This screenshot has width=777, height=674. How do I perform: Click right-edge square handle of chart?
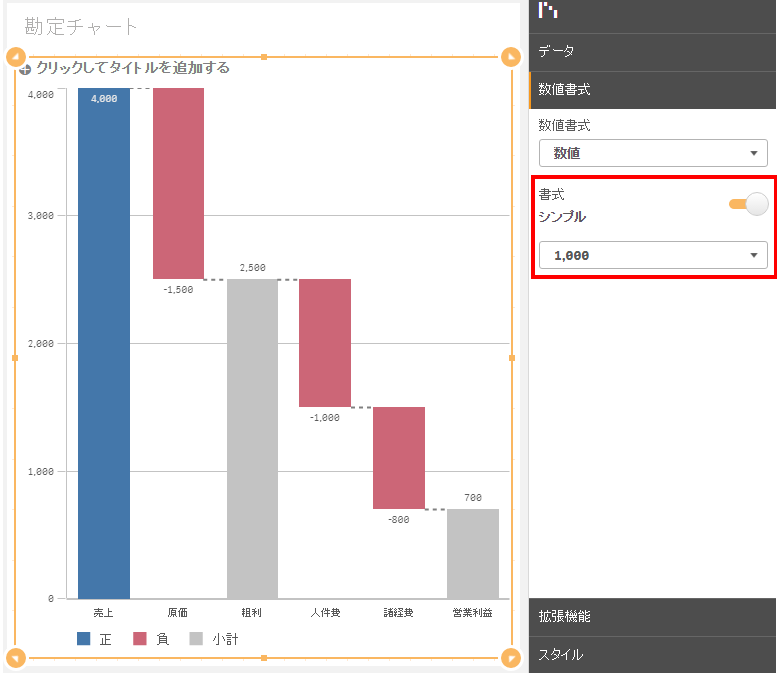coord(512,358)
